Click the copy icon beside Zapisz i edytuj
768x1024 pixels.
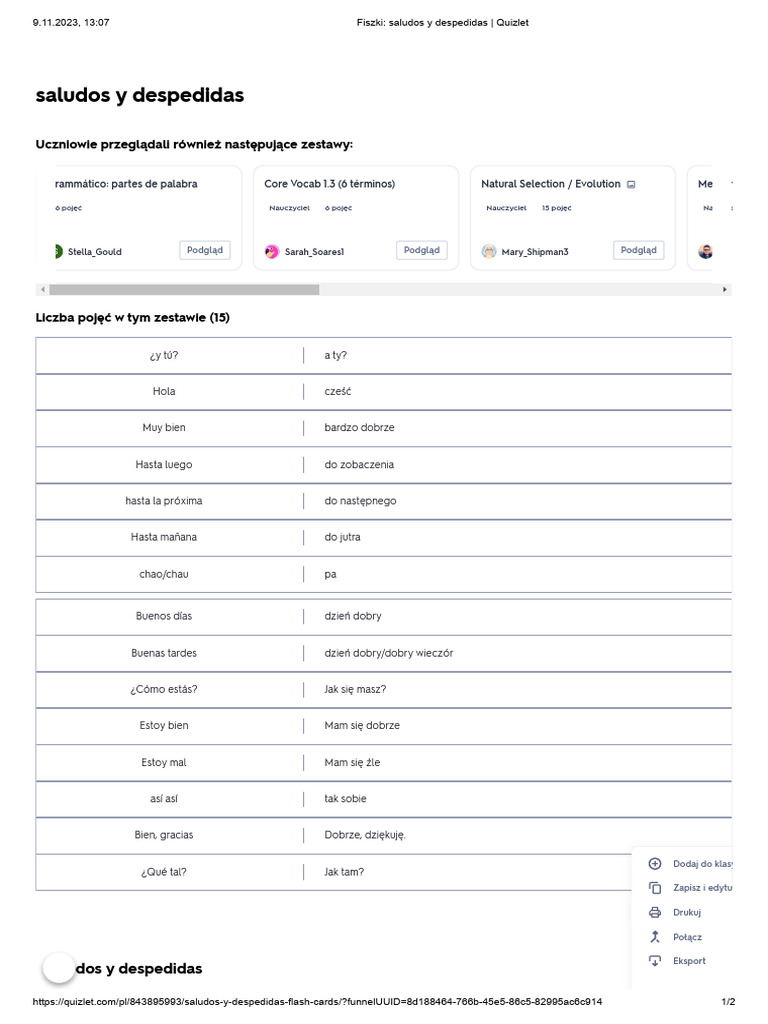(655, 888)
